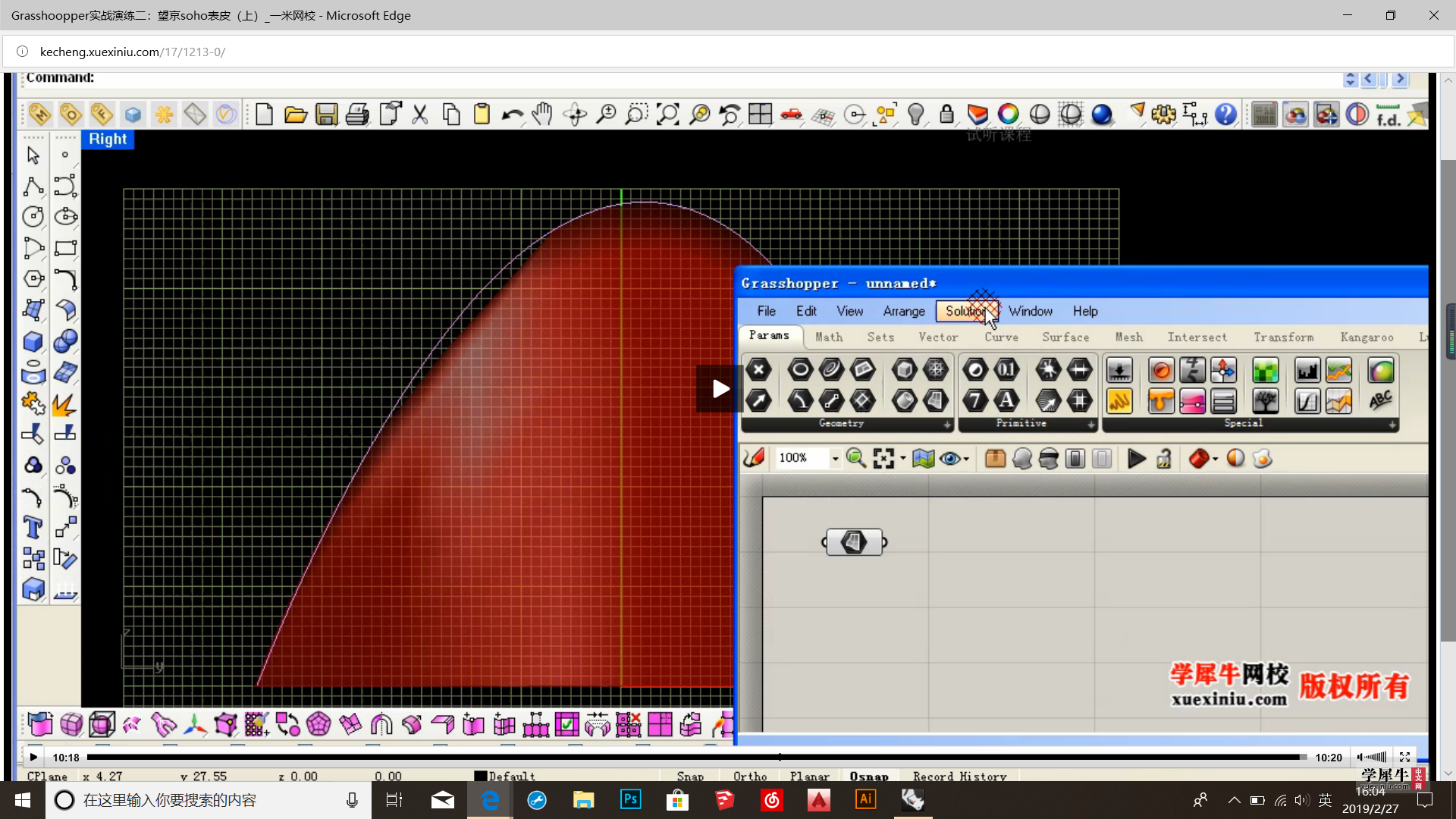Open the red preview settings dropdown arrow
The width and height of the screenshot is (1456, 819).
point(1215,458)
